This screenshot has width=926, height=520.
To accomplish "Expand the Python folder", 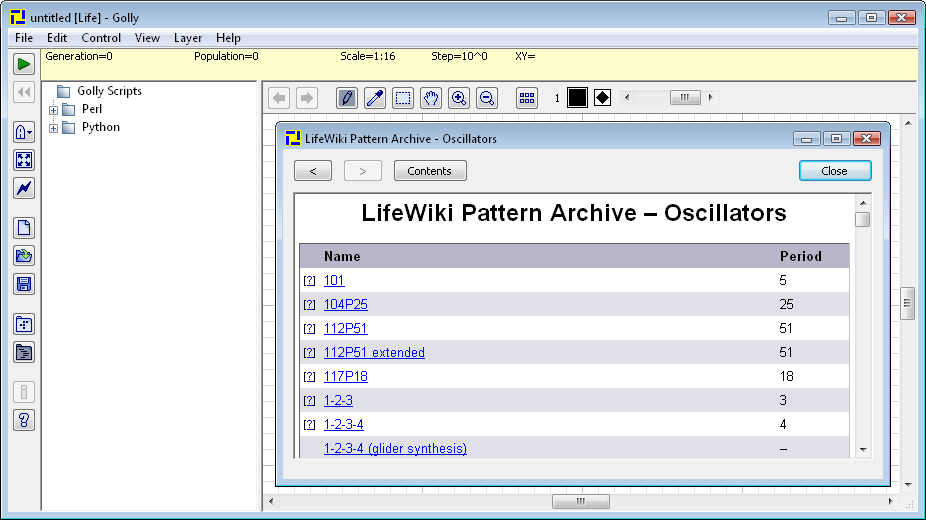I will tap(53, 127).
